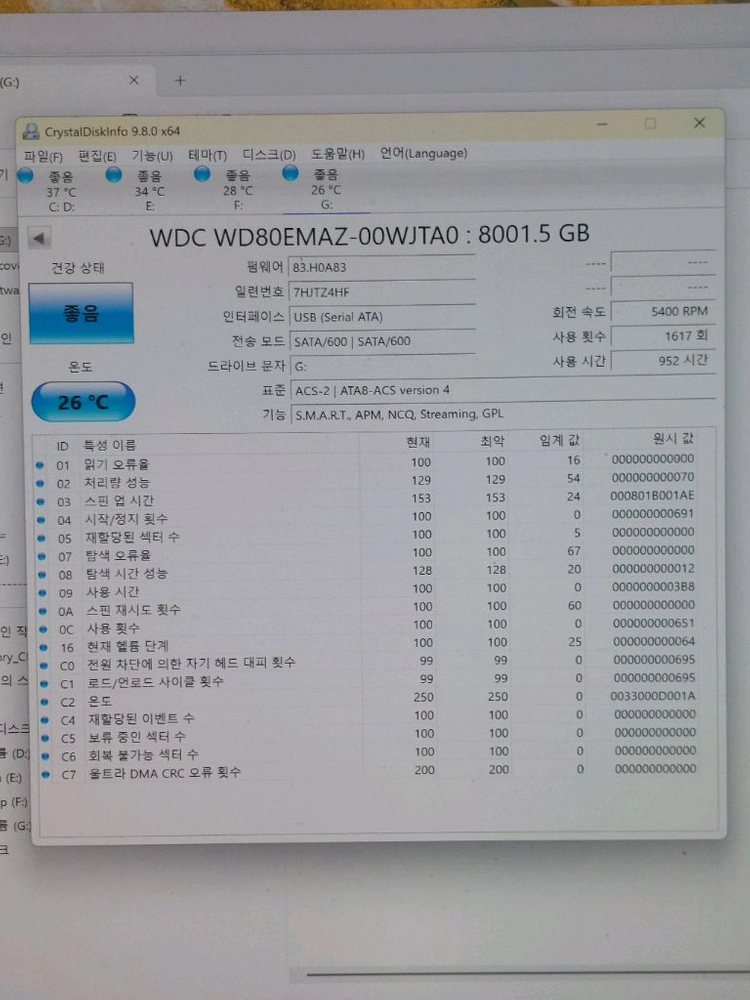Viewport: 750px width, 1000px height.
Task: Select the 현재 헬륨 단계 attribute name
Action: [x=128, y=646]
